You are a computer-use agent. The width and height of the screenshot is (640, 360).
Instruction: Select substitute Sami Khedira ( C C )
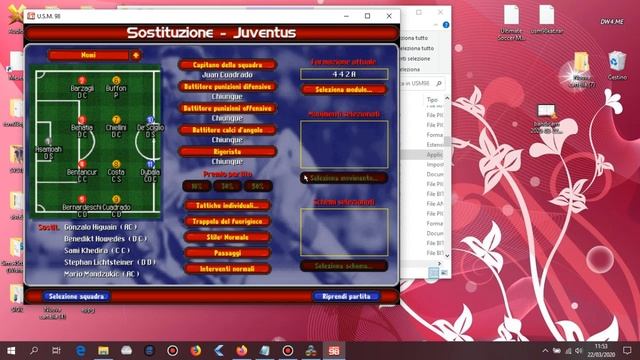coord(97,251)
